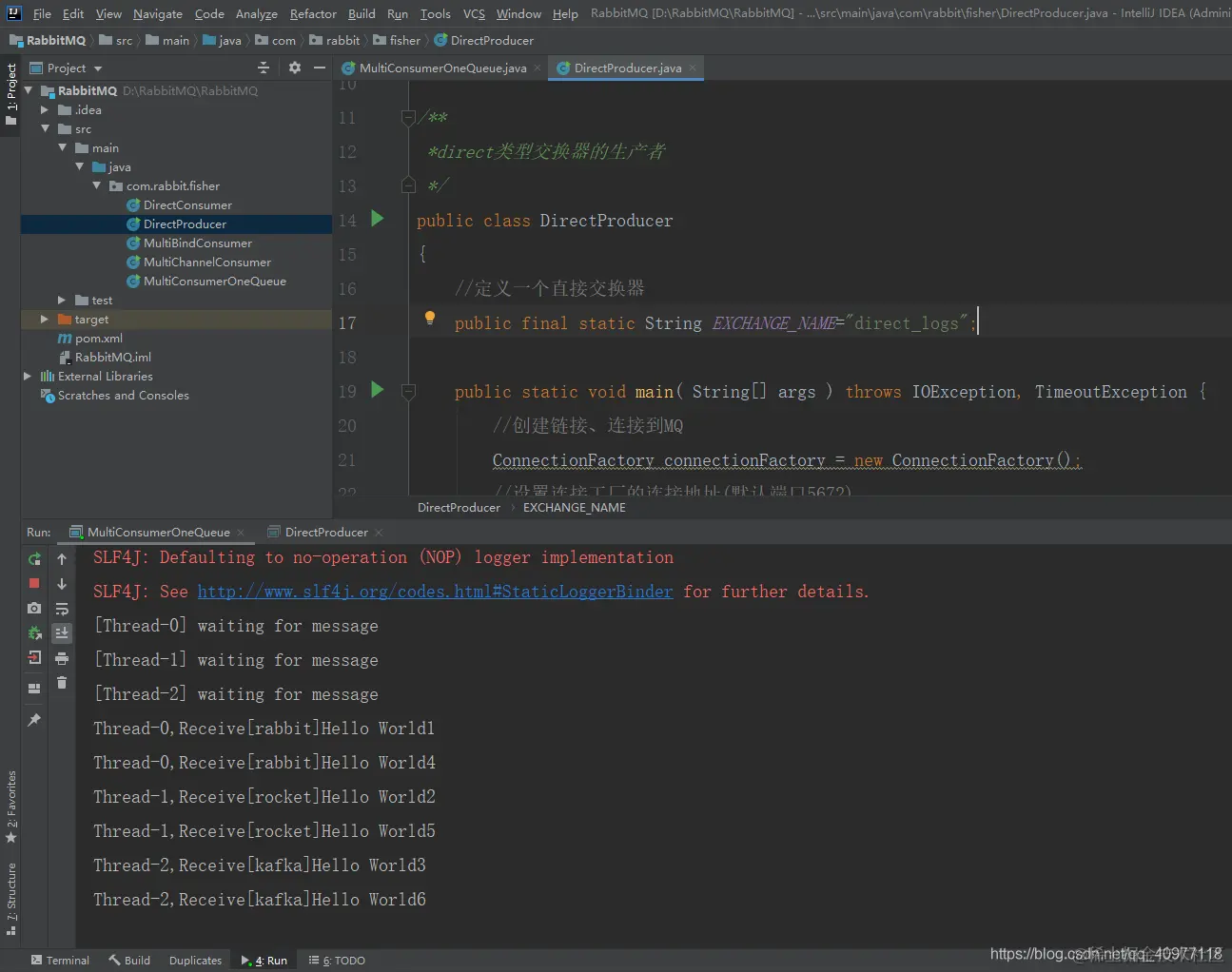Expand the test folder in project tree
1232x972 pixels.
tap(62, 301)
